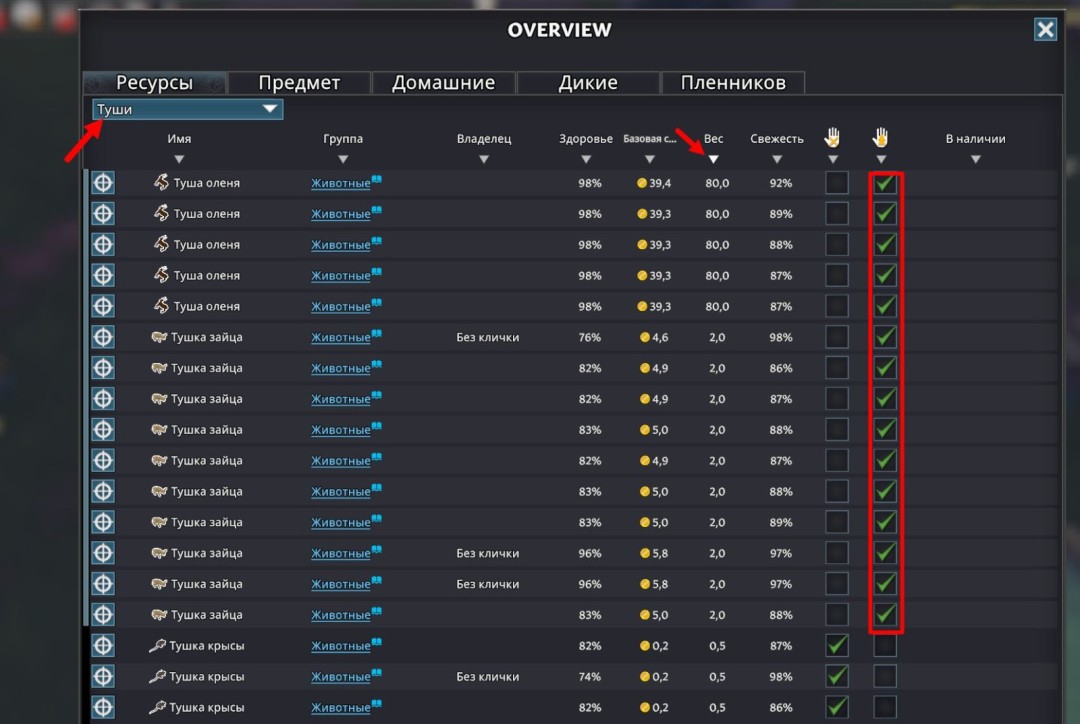Click the sort arrow under Свежесть column

(x=777, y=159)
